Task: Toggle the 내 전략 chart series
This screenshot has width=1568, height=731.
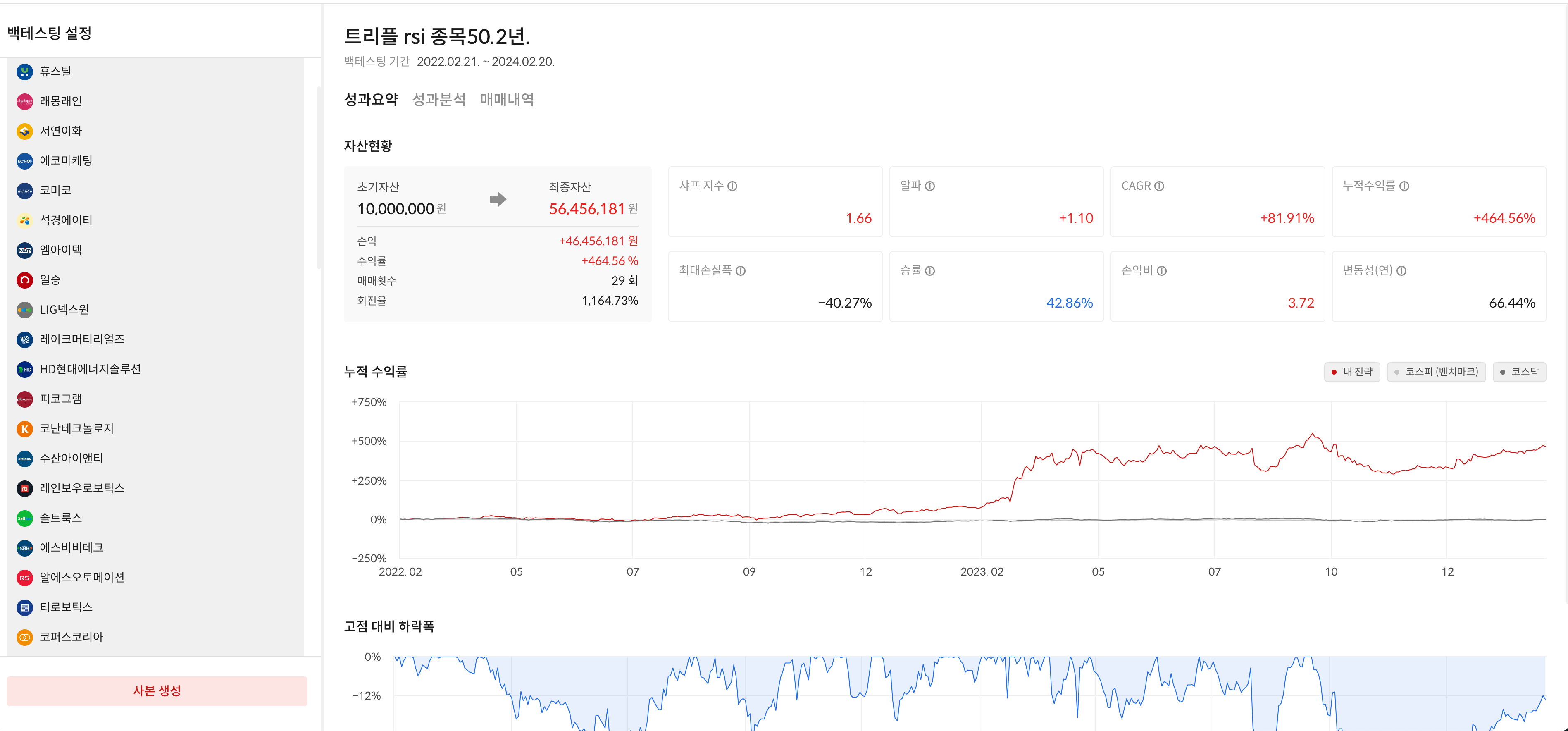Action: (x=1352, y=372)
